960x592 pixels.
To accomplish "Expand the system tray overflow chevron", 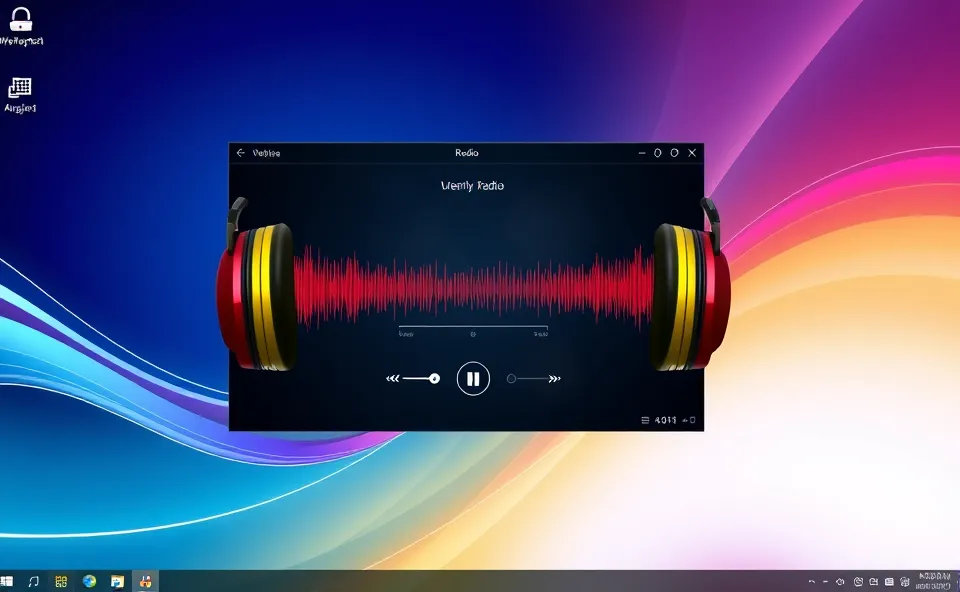I will point(811,582).
